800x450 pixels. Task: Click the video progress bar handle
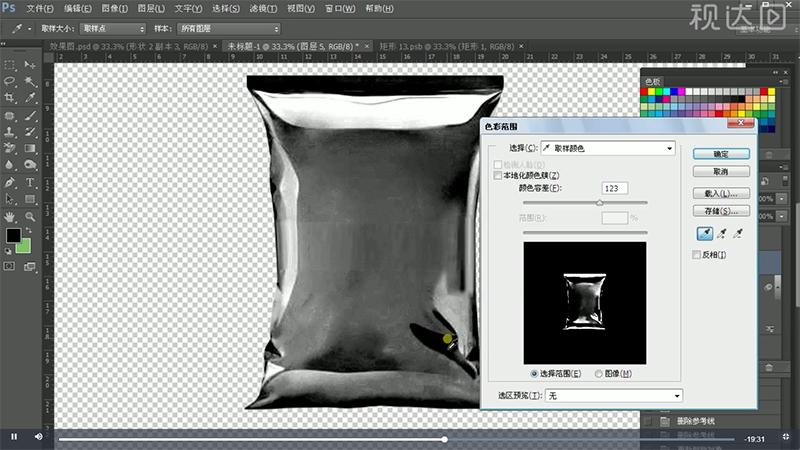pos(444,439)
